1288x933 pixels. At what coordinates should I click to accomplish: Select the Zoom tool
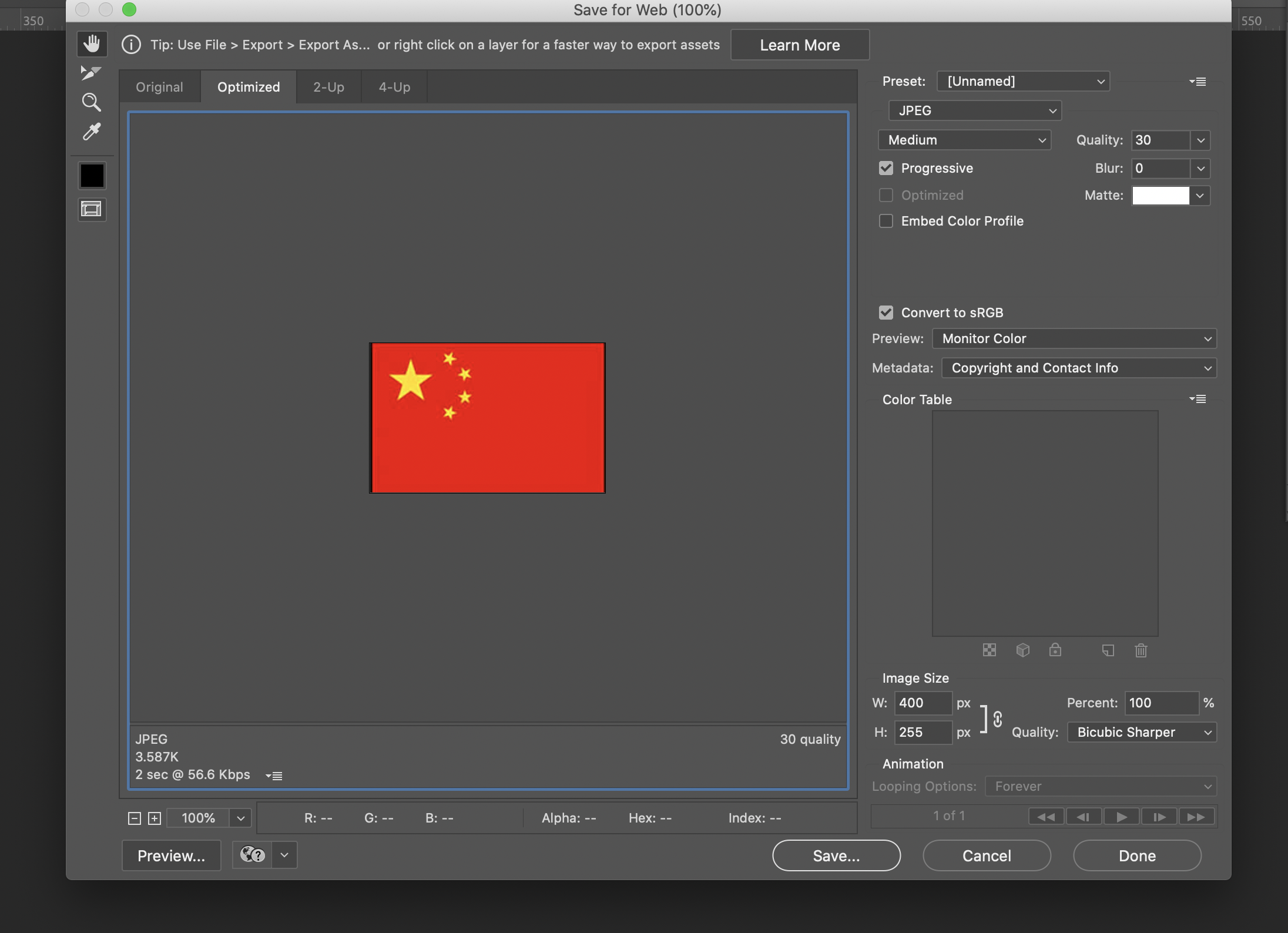[91, 102]
